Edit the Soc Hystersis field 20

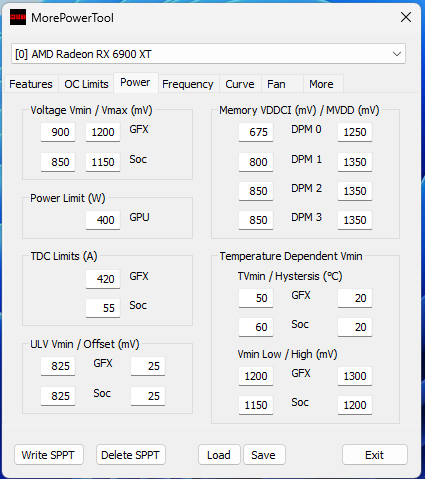[355, 327]
